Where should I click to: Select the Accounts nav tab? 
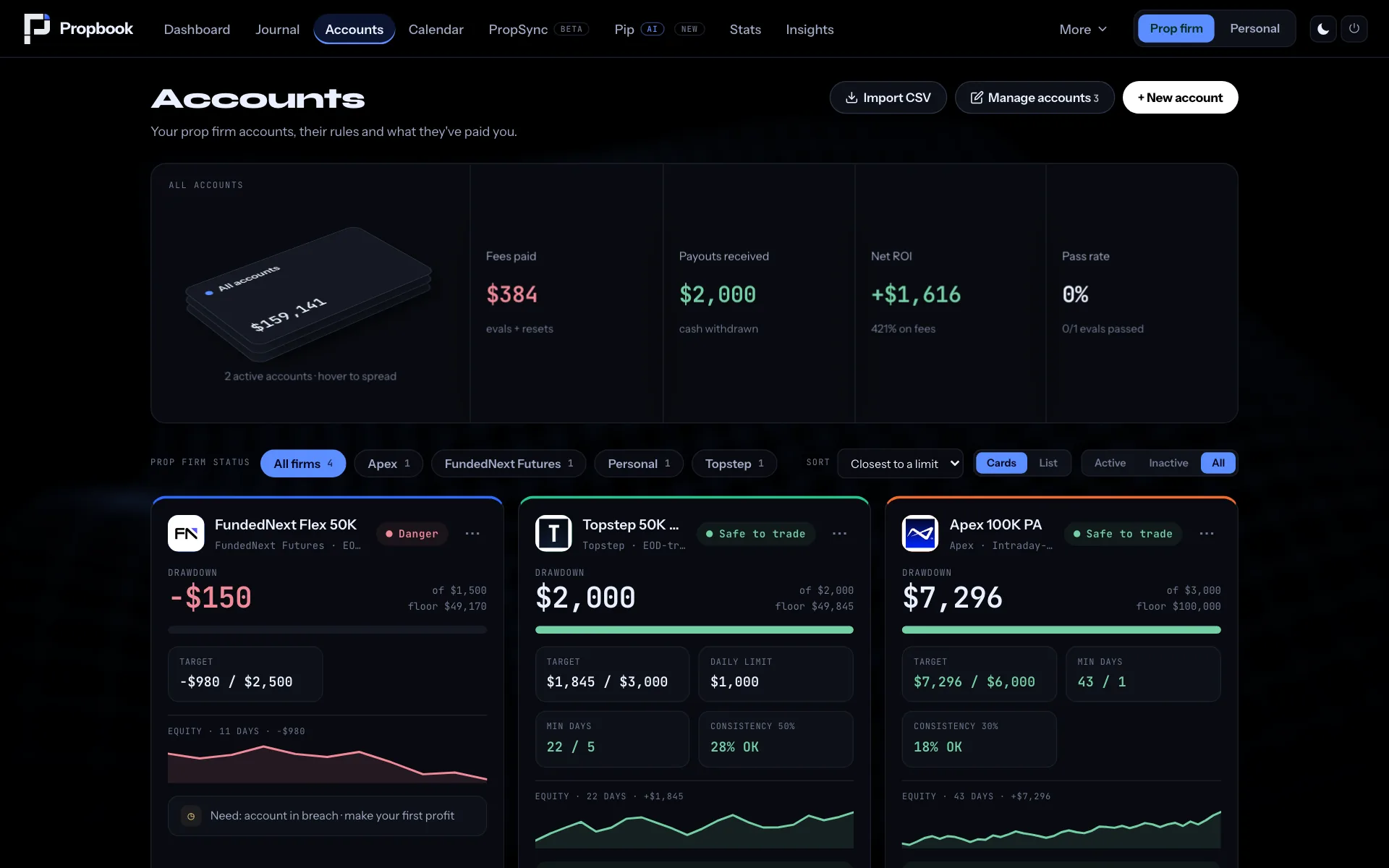(x=354, y=30)
